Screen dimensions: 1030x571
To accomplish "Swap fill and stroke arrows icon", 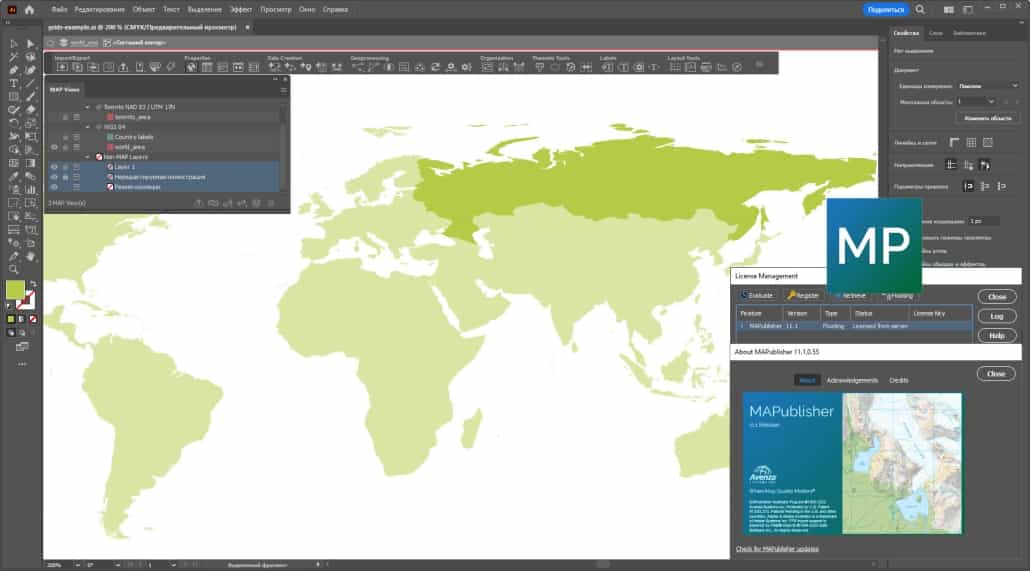I will click(33, 285).
